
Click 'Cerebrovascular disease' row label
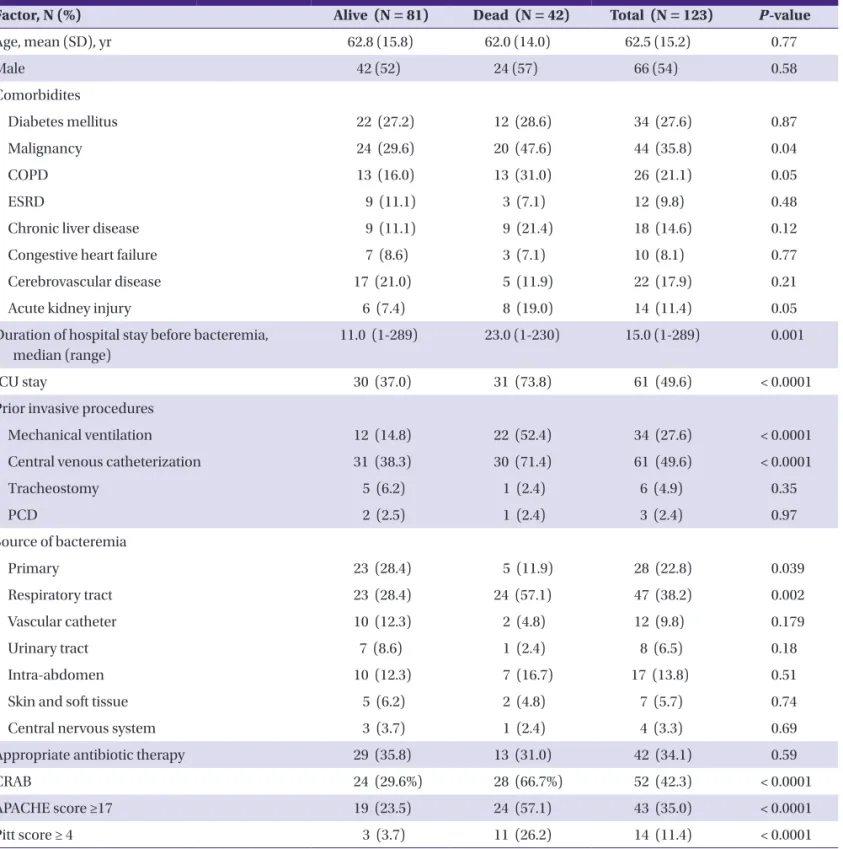click(x=84, y=282)
